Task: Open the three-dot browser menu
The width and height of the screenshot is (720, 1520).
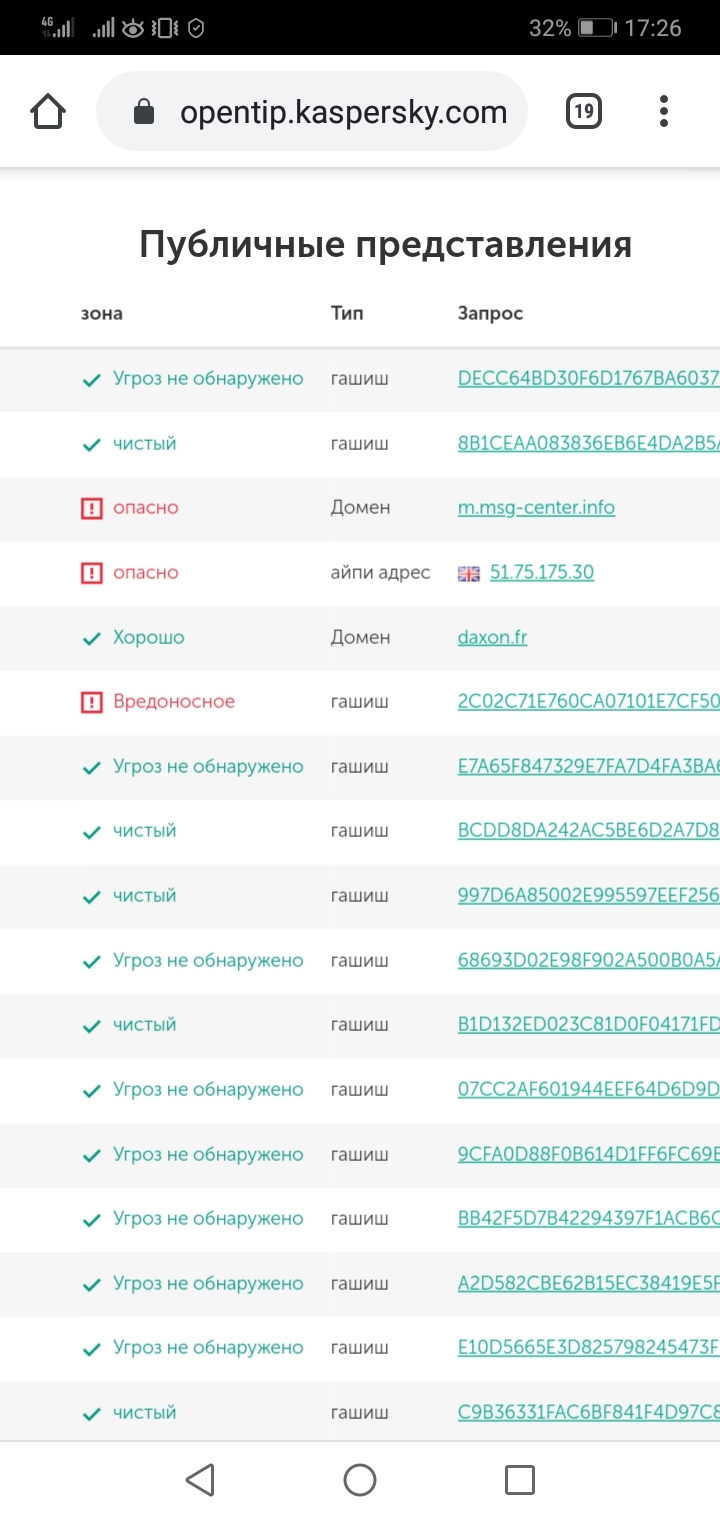Action: click(663, 111)
